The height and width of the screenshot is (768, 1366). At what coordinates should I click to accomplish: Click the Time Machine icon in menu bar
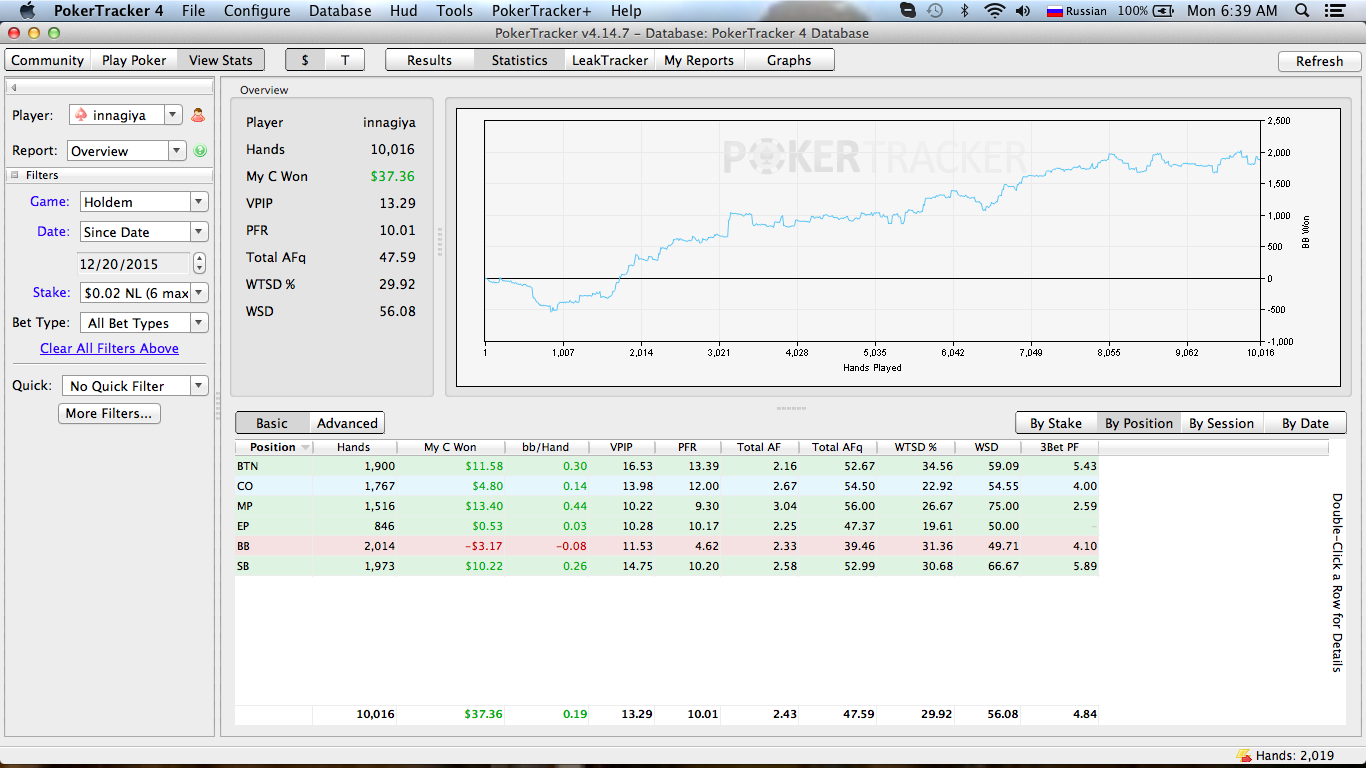(935, 11)
